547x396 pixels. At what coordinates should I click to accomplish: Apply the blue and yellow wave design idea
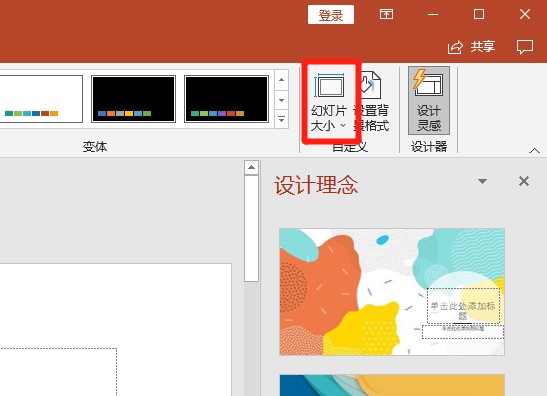click(392, 385)
